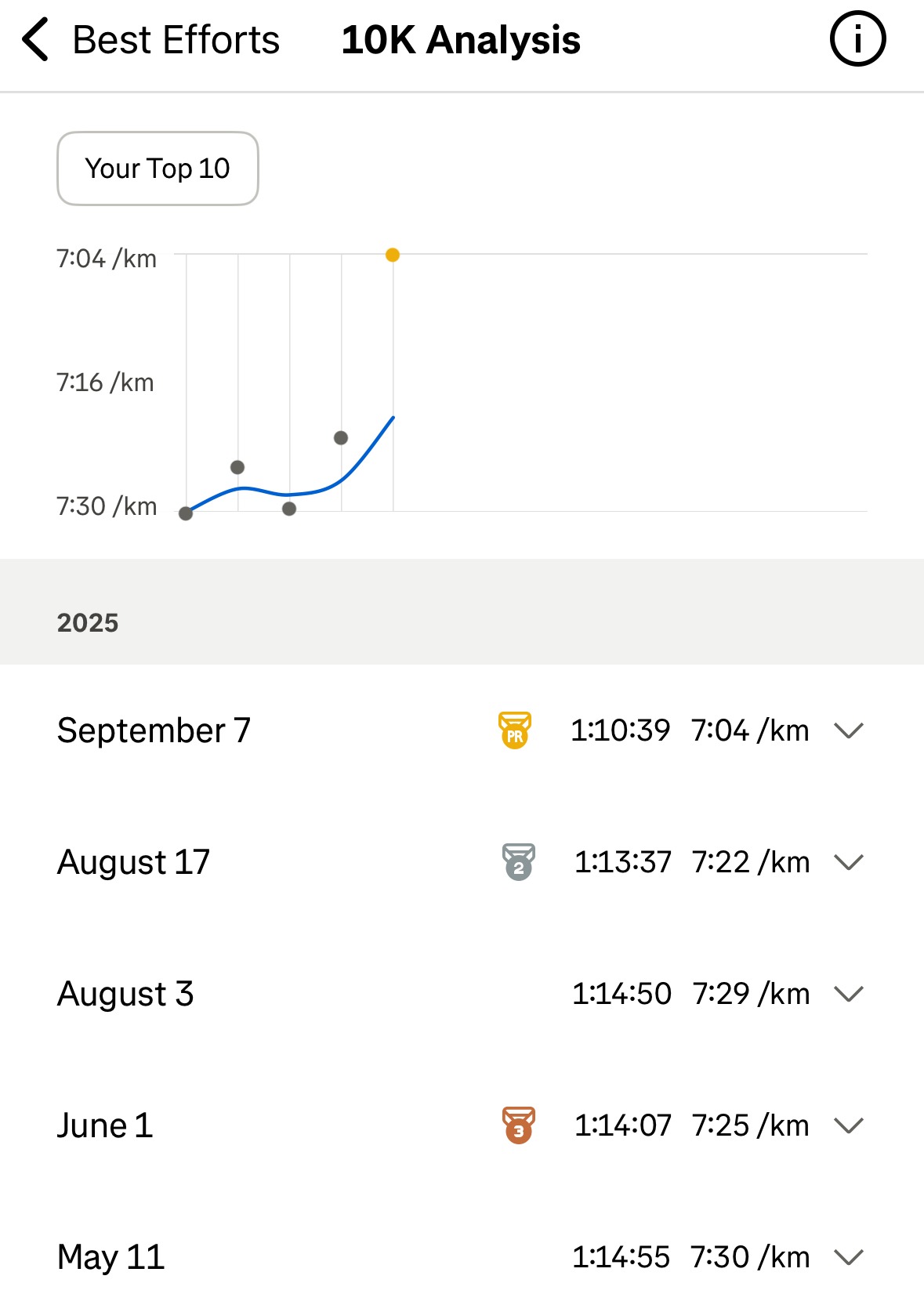Select the second gray chart data point

click(237, 467)
